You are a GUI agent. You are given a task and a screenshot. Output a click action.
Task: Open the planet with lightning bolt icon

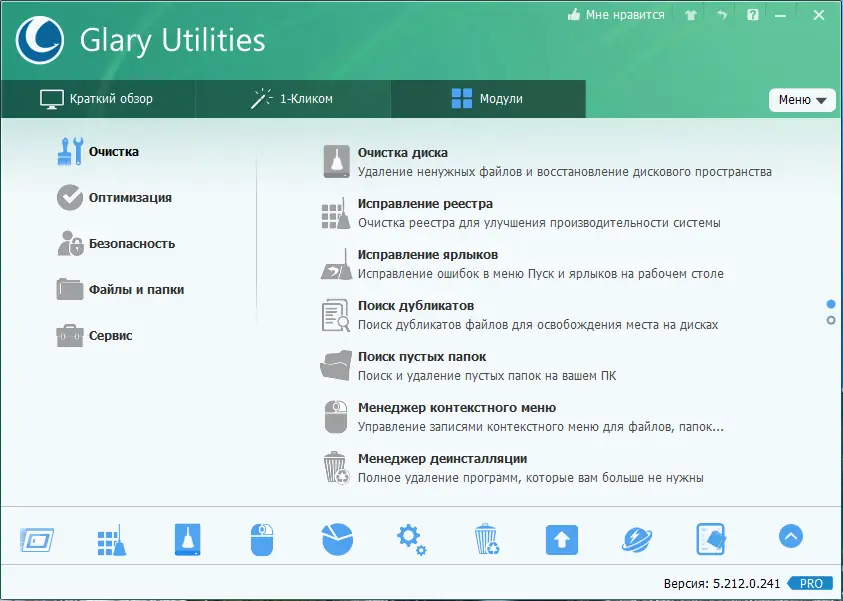point(637,540)
